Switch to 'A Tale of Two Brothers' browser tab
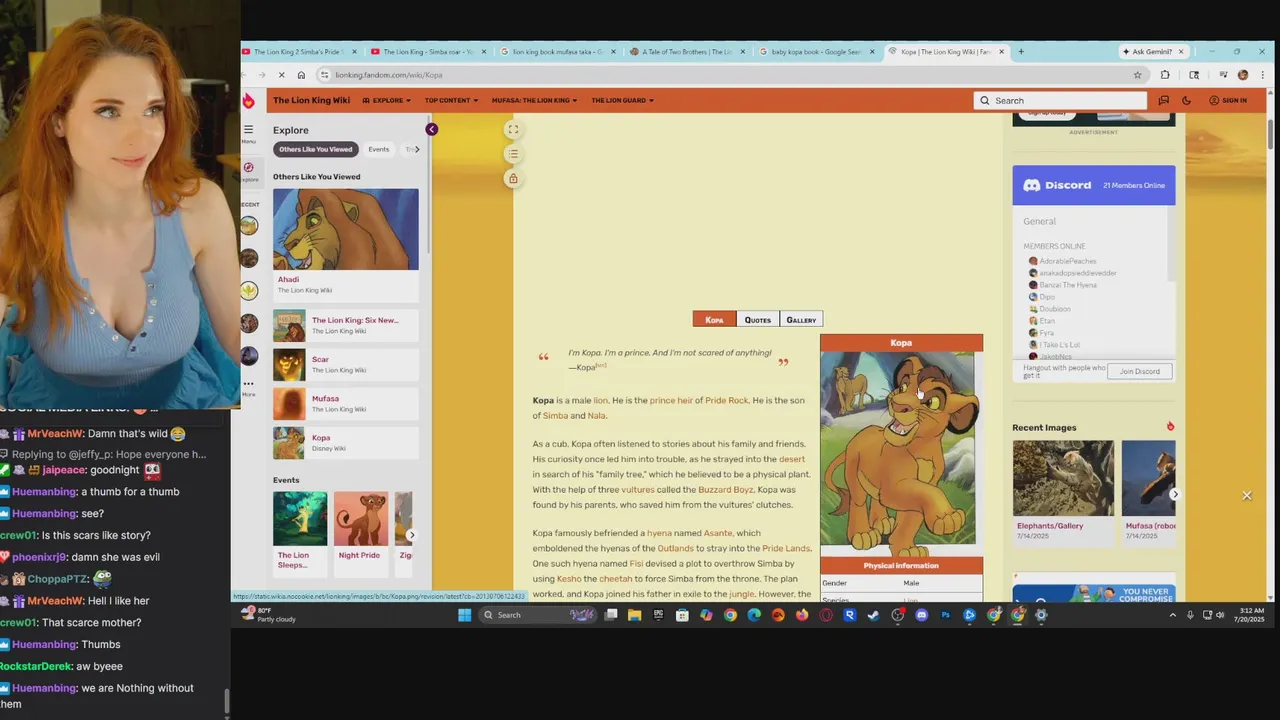This screenshot has height=720, width=1280. point(688,51)
